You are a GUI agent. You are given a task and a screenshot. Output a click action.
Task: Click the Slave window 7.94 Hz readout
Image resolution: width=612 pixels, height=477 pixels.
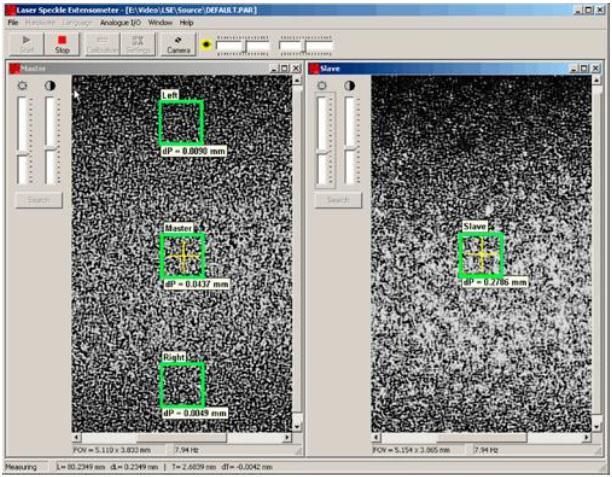click(x=486, y=450)
